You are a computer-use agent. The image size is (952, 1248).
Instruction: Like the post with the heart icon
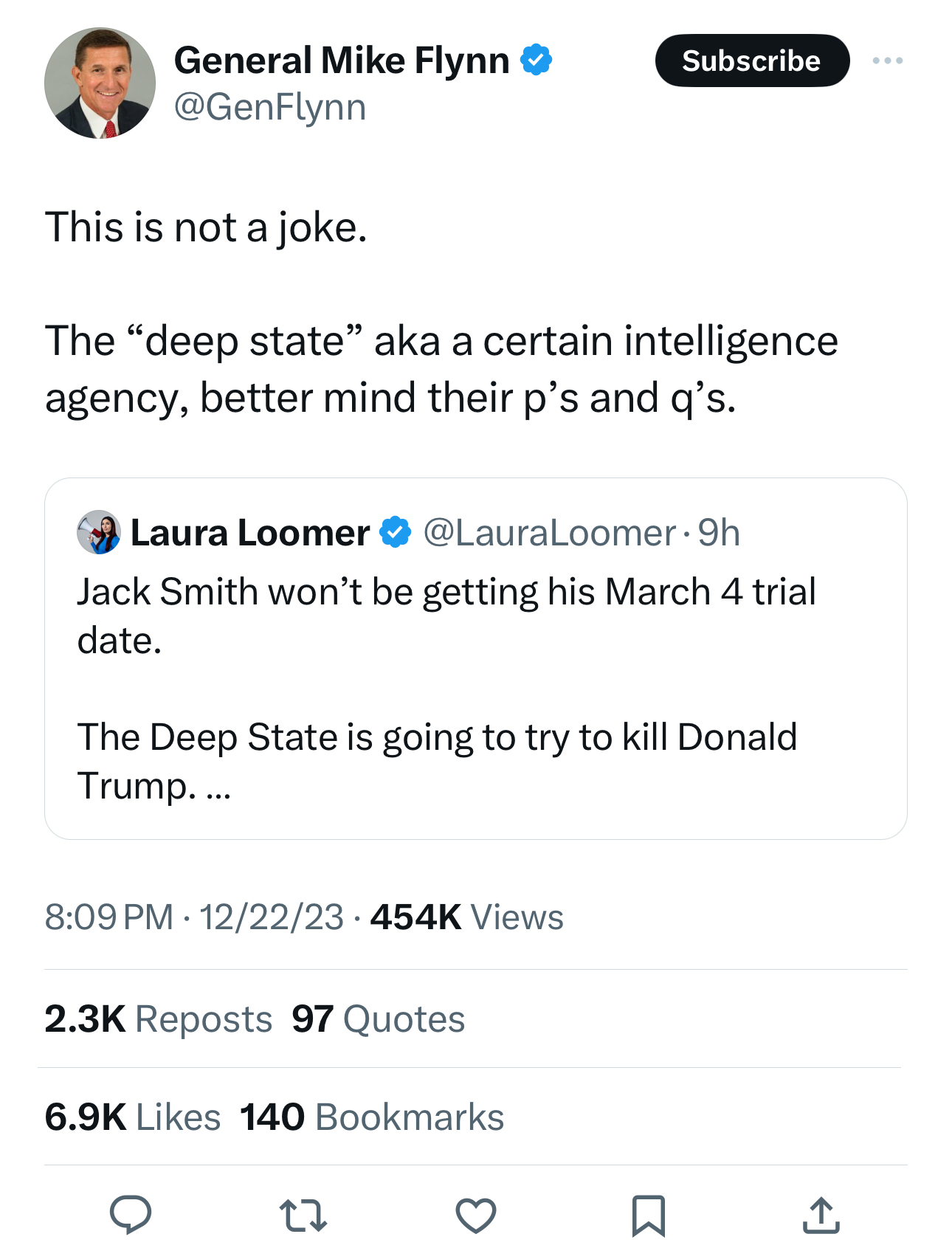(x=476, y=1215)
